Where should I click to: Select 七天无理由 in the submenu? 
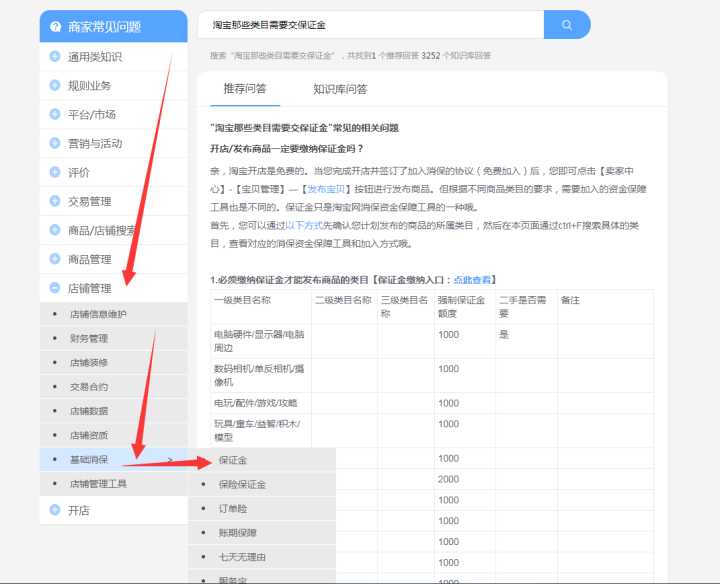[x=241, y=556]
